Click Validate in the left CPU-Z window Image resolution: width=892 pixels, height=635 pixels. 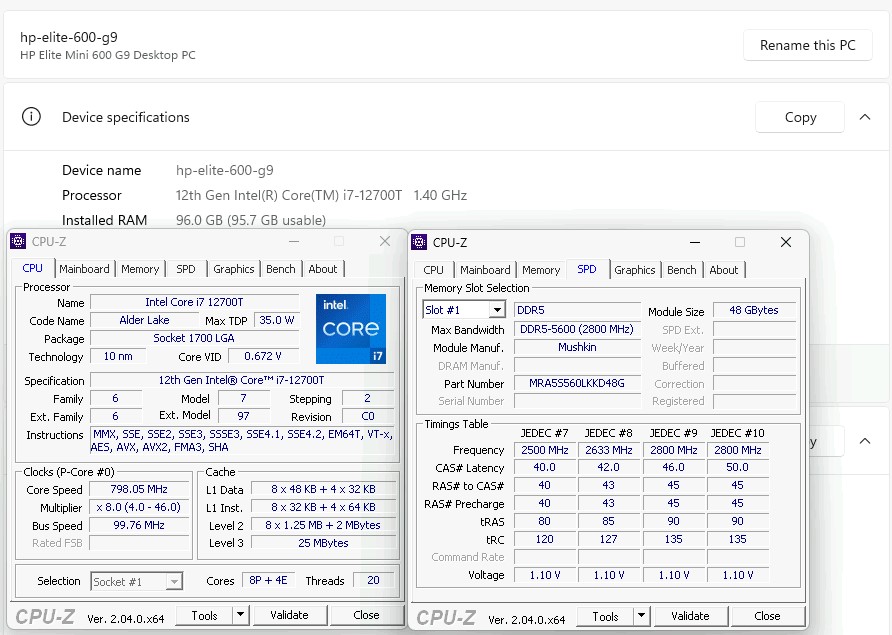tap(289, 615)
